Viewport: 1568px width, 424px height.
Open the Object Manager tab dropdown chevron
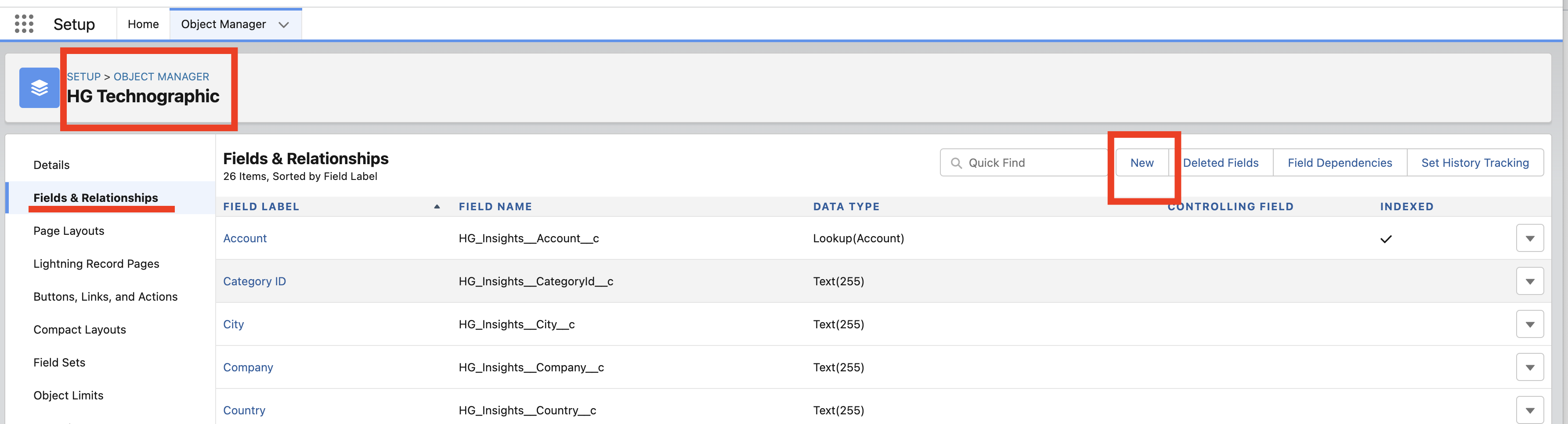[283, 25]
